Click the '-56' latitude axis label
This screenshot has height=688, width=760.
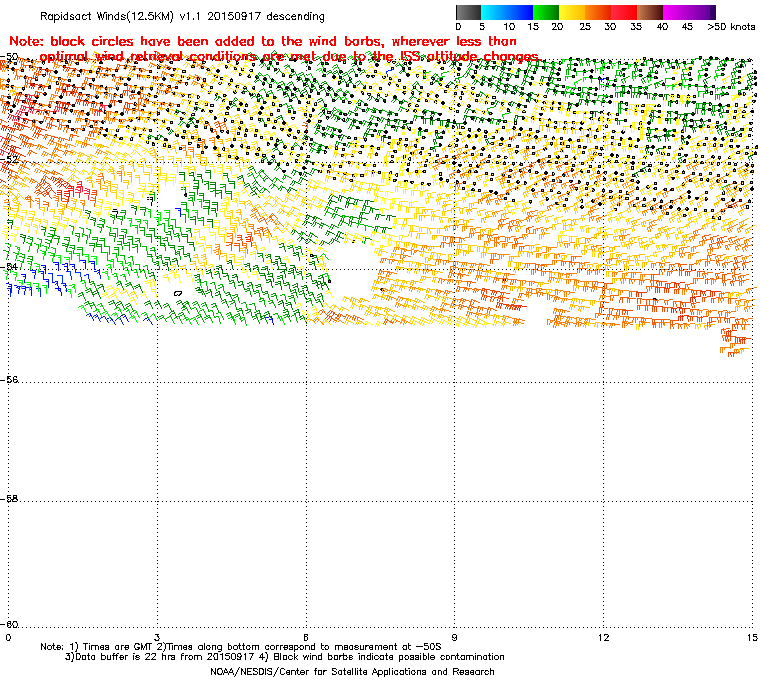[x=9, y=380]
